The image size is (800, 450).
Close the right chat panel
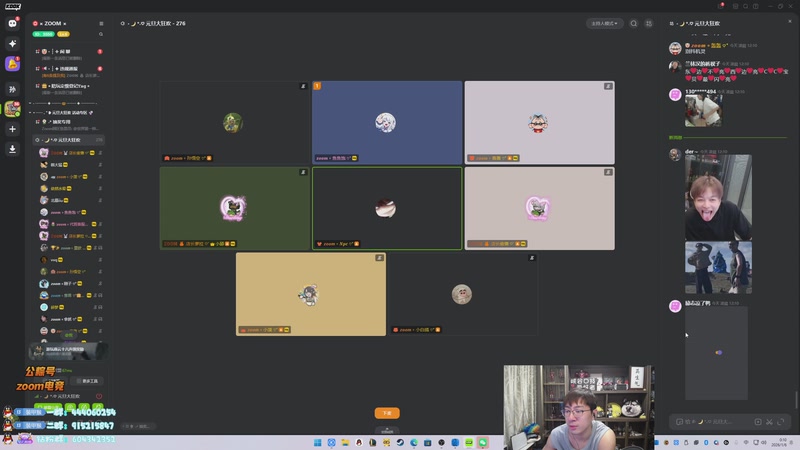[x=790, y=21]
